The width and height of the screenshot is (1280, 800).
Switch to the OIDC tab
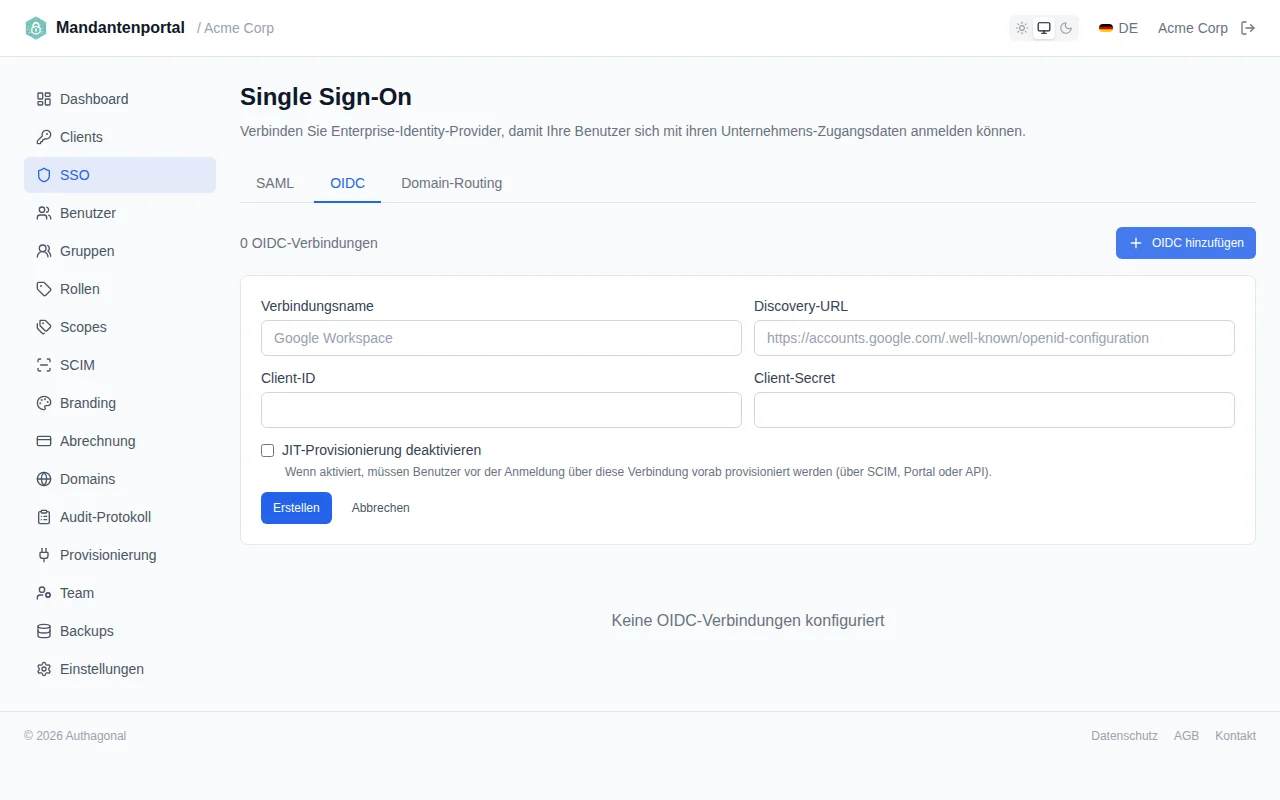pos(348,184)
